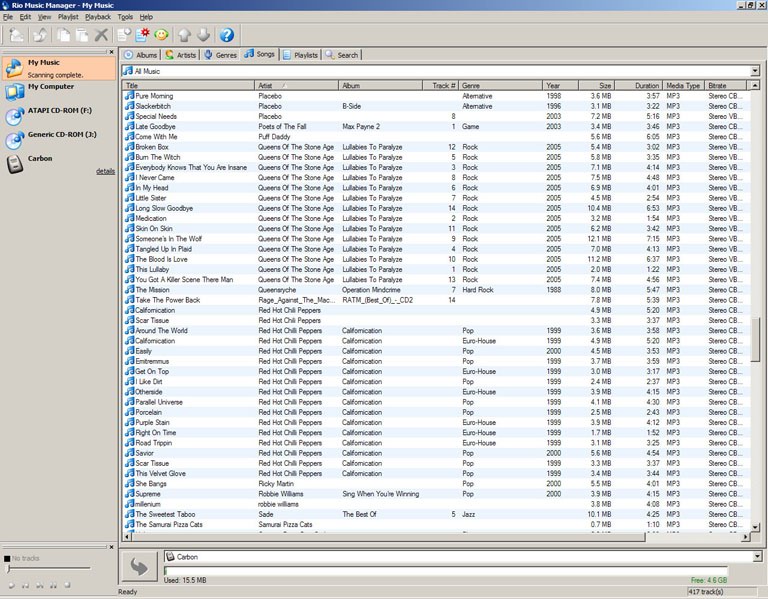
Task: Sort by the Genre column header
Action: [x=500, y=85]
